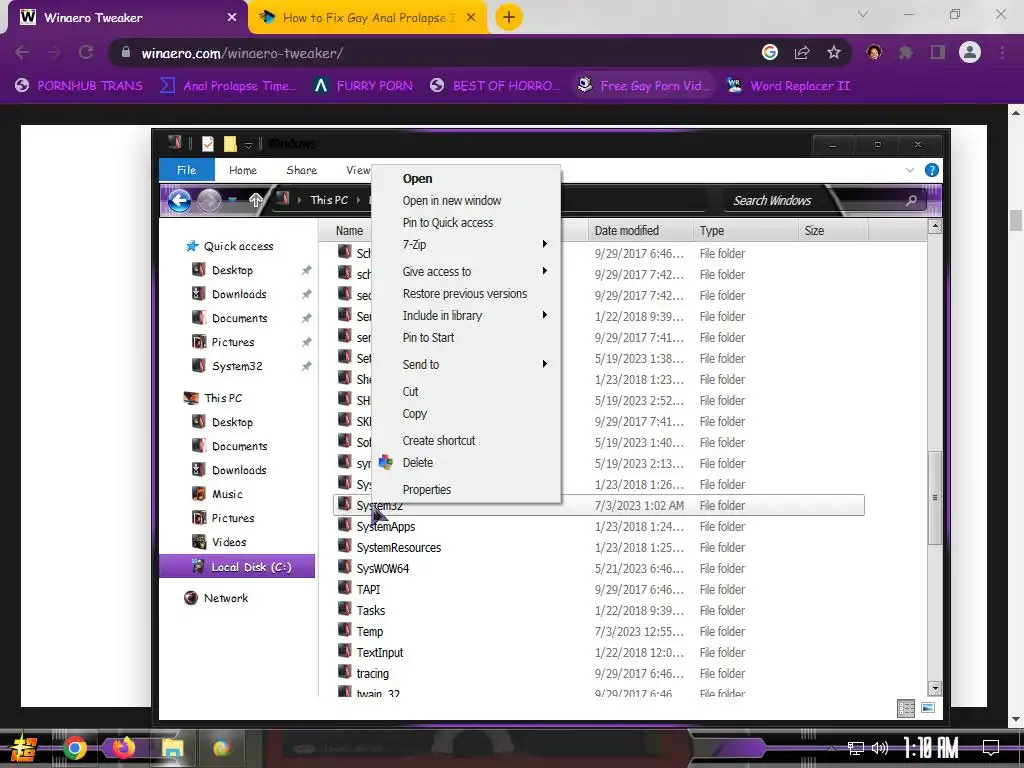Image resolution: width=1024 pixels, height=768 pixels.
Task: Select Network in the navigation pane
Action: pyautogui.click(x=226, y=598)
